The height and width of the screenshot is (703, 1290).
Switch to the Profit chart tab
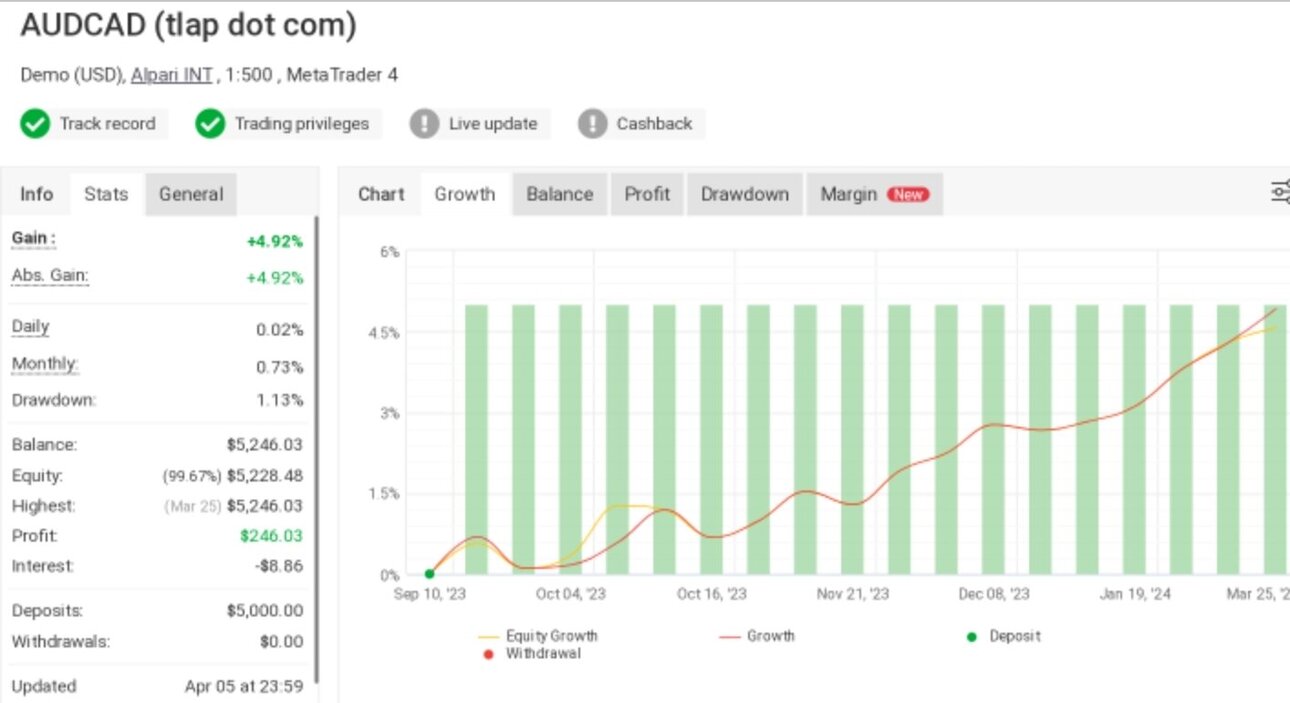pyautogui.click(x=647, y=194)
